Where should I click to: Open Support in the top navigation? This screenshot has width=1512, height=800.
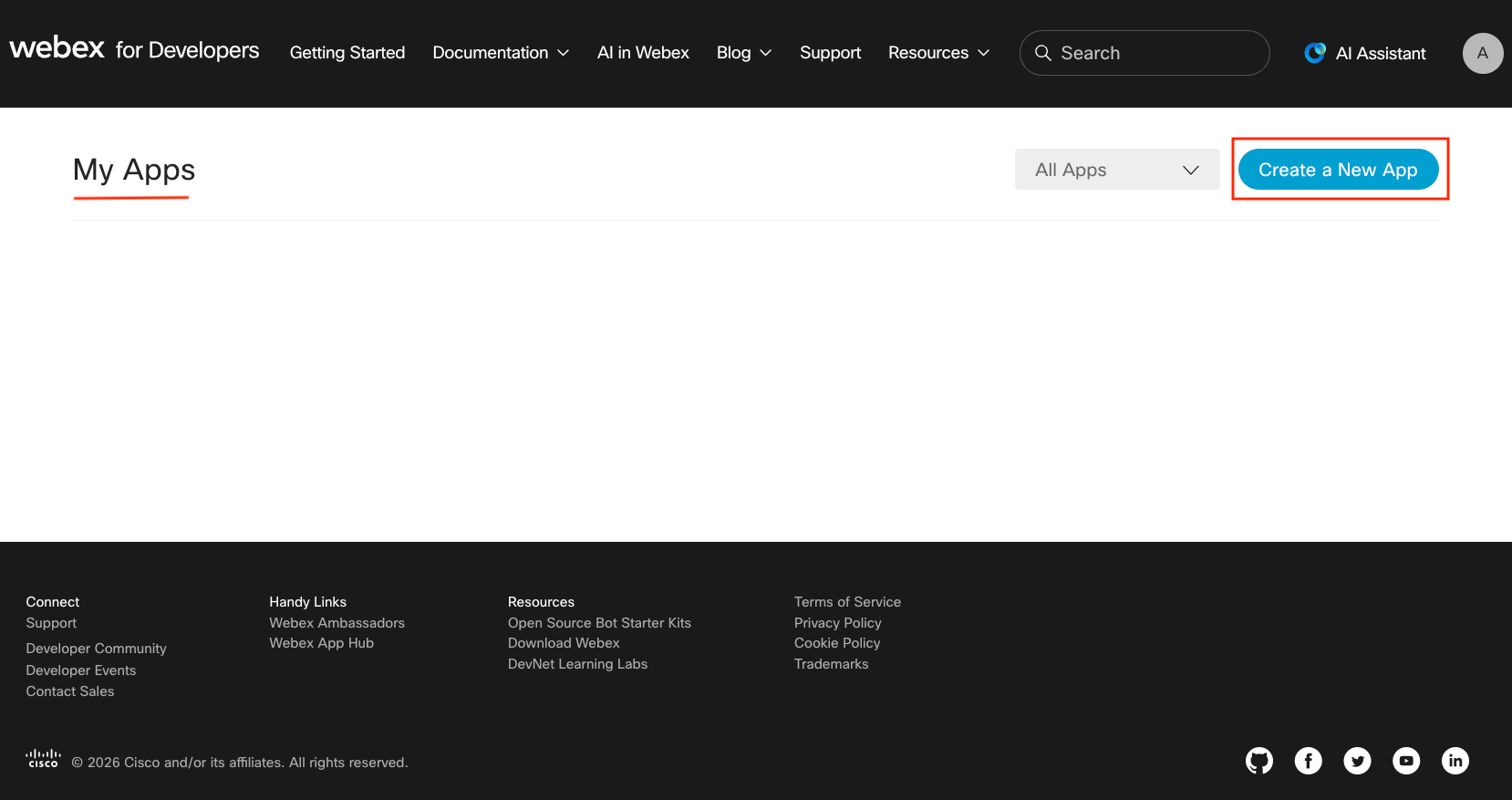point(830,53)
